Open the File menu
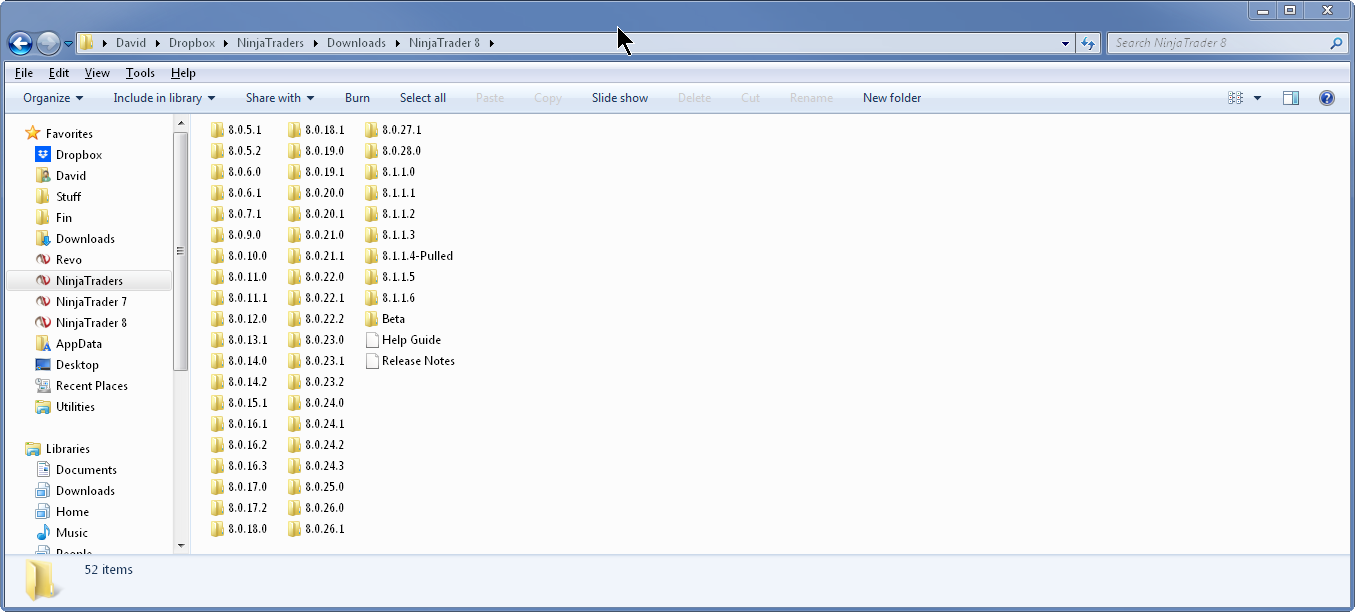This screenshot has width=1355, height=612. [x=24, y=73]
